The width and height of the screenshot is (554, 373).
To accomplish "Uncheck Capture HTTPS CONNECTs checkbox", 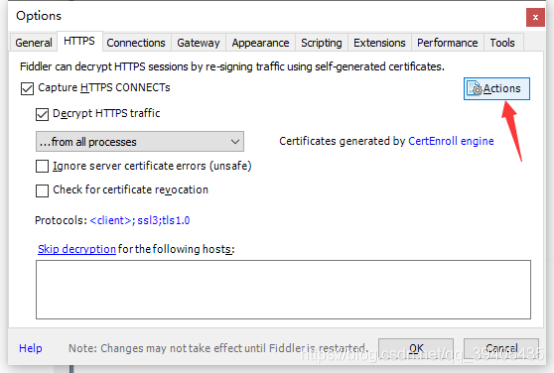I will point(27,88).
